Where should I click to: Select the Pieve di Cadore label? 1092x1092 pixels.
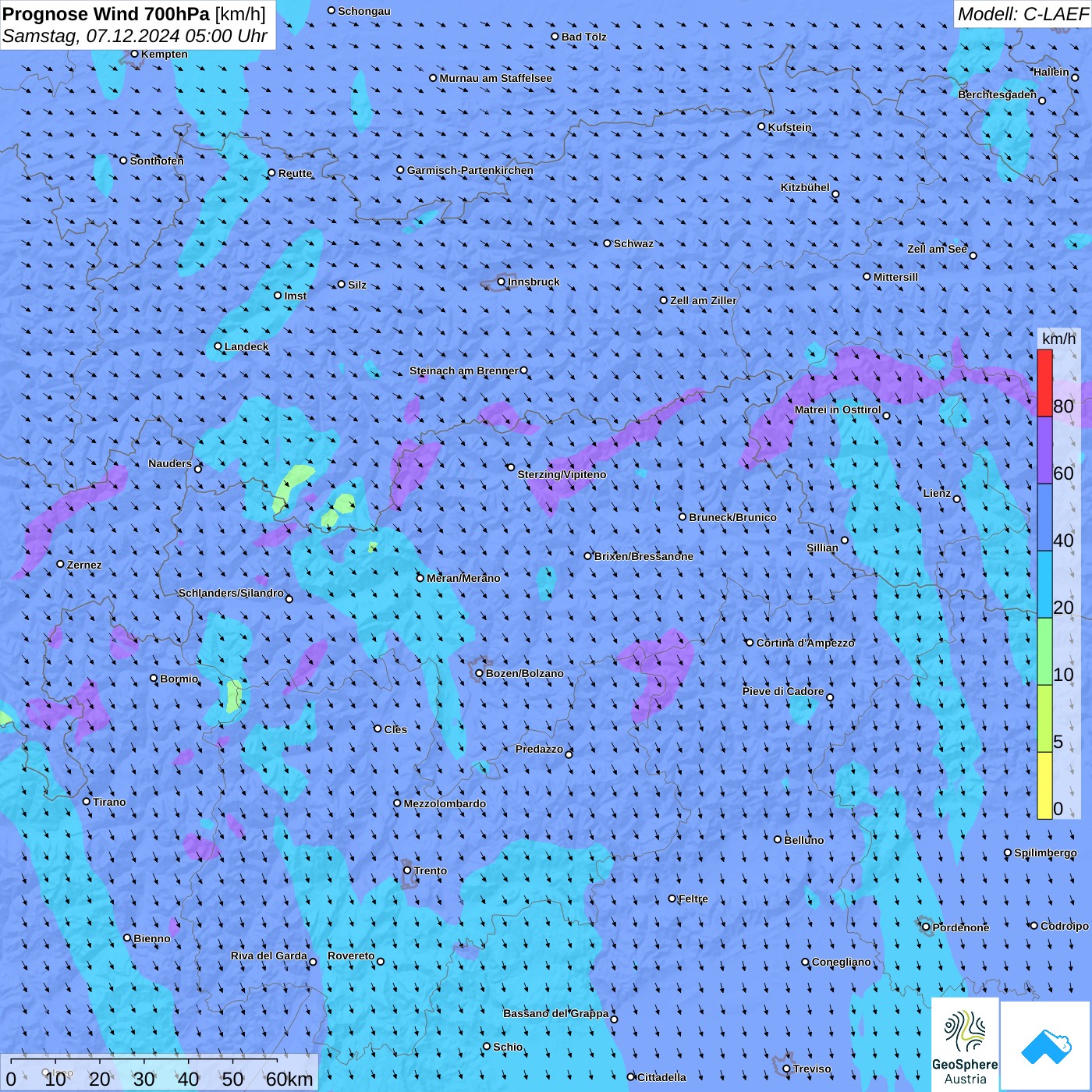point(782,691)
